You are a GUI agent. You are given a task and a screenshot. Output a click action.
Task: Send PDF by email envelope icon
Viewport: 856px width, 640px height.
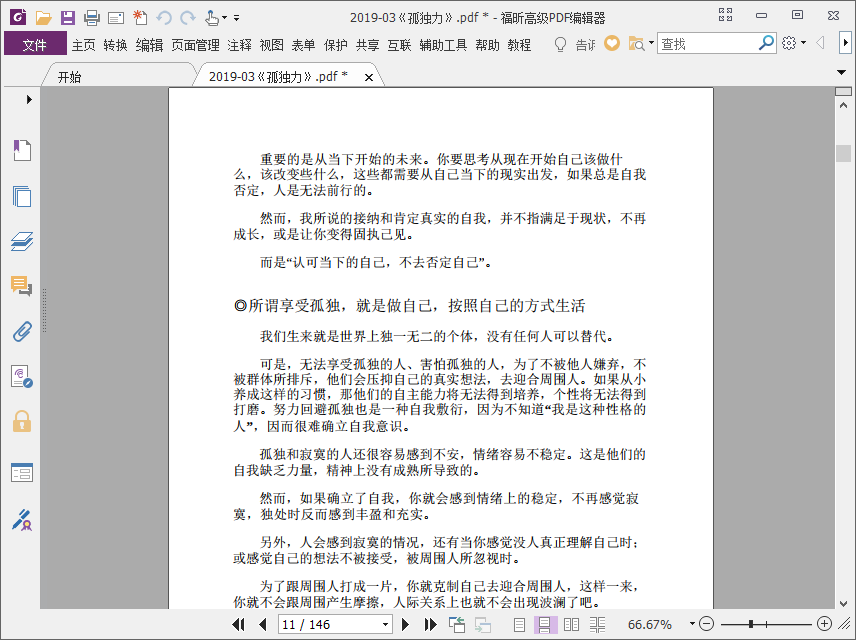pyautogui.click(x=116, y=18)
